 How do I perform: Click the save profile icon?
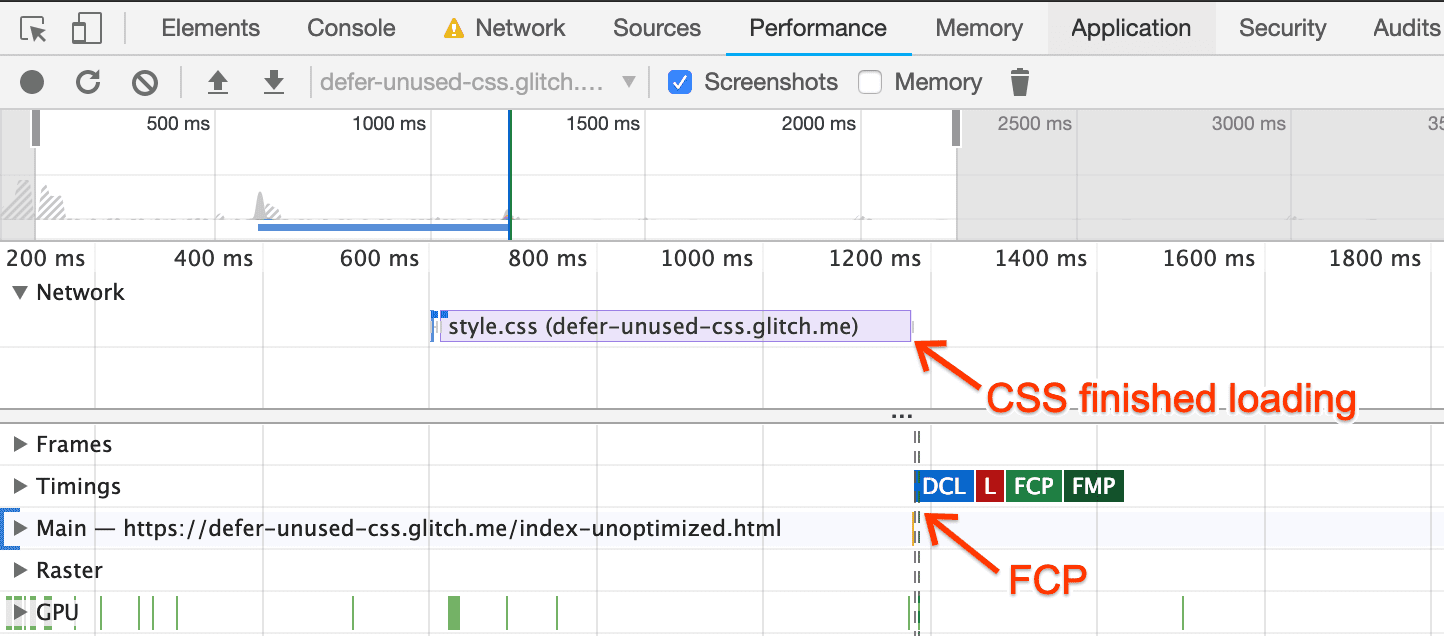[273, 82]
